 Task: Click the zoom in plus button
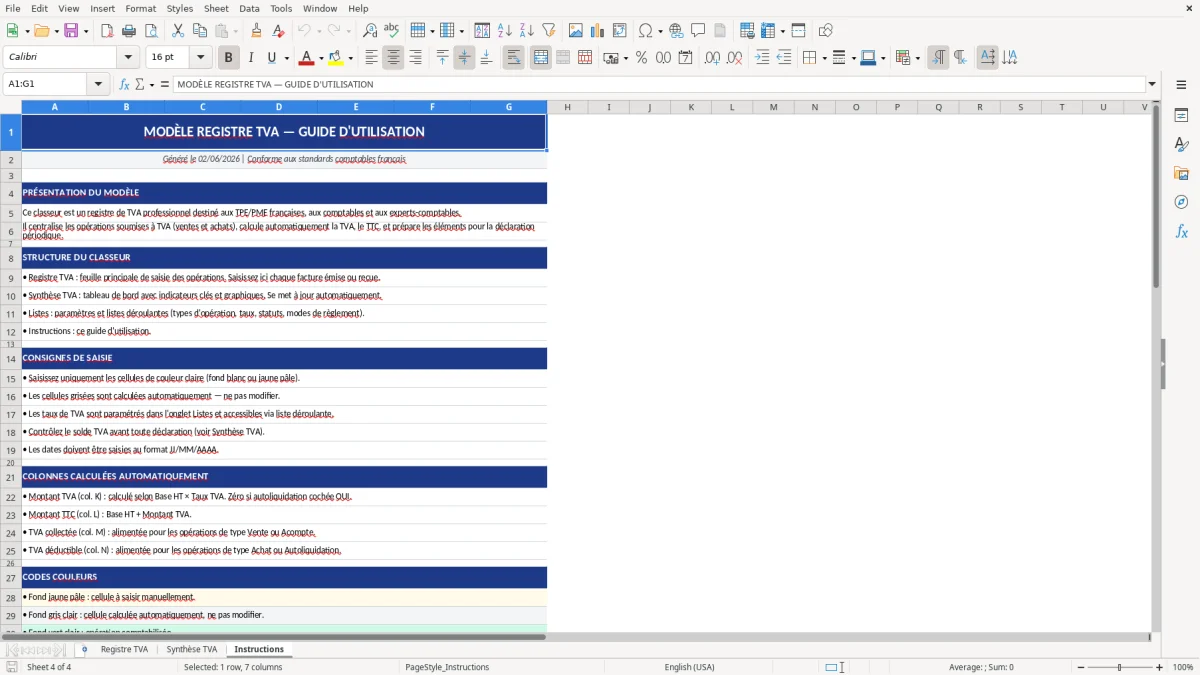pos(1160,667)
